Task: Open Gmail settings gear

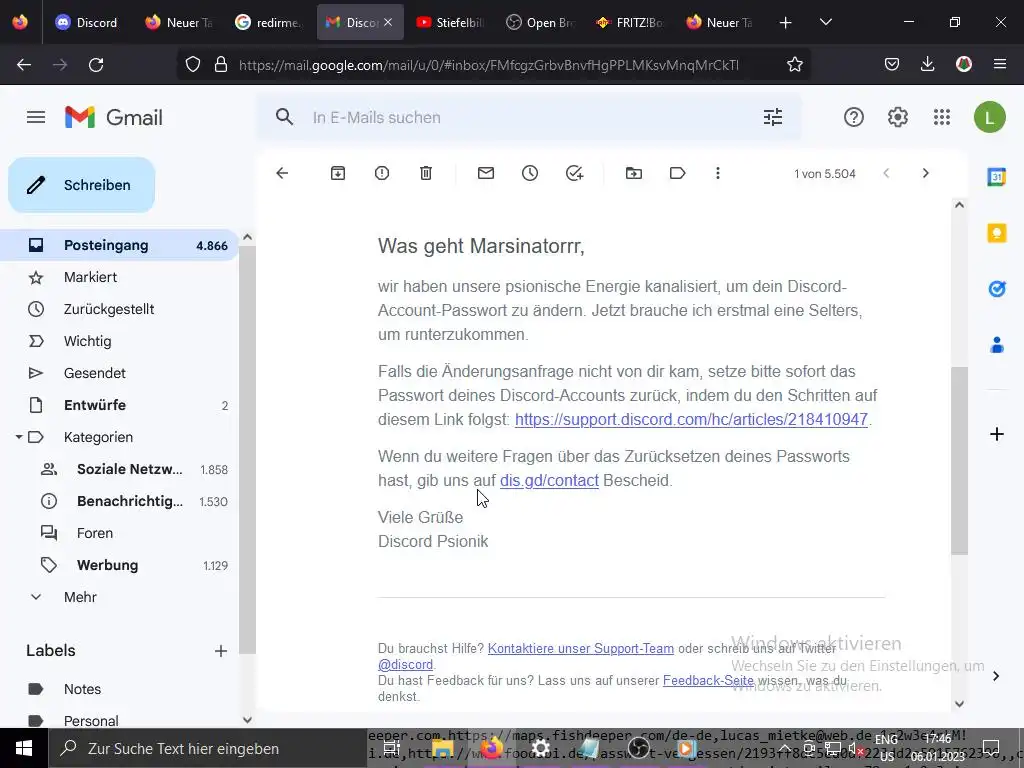Action: (x=897, y=118)
